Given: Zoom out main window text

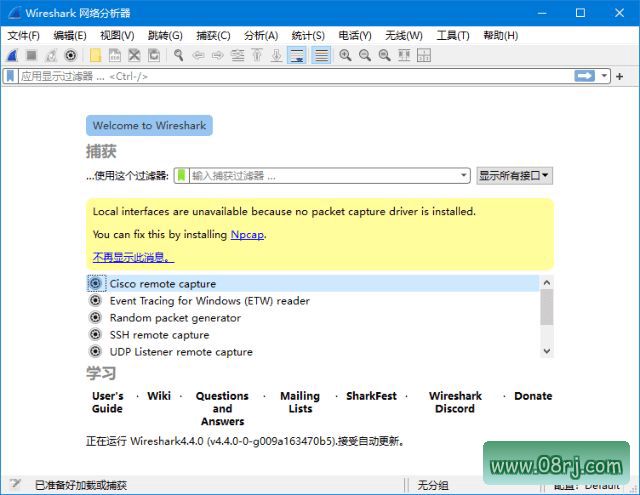Looking at the screenshot, I should pos(365,55).
